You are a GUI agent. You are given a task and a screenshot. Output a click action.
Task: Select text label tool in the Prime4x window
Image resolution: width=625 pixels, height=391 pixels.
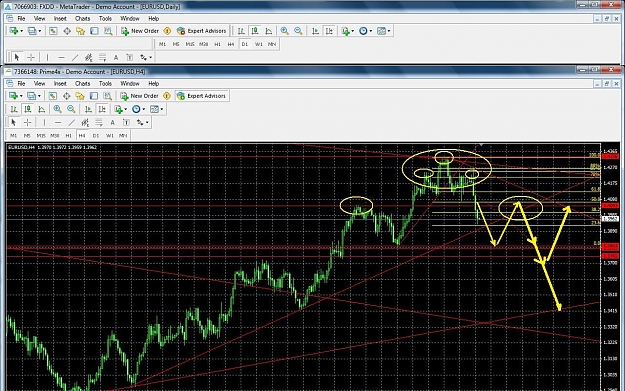click(x=126, y=122)
